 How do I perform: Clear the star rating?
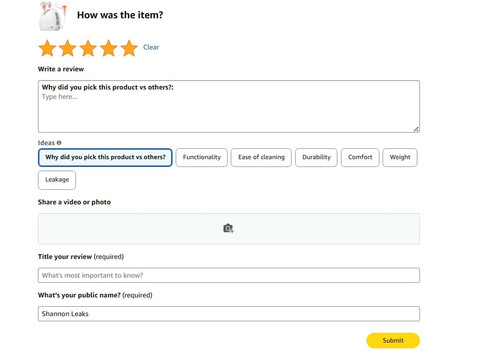click(151, 47)
